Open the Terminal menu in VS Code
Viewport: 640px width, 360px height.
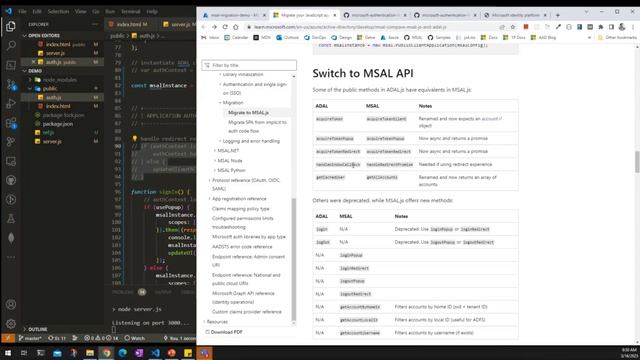coord(131,11)
